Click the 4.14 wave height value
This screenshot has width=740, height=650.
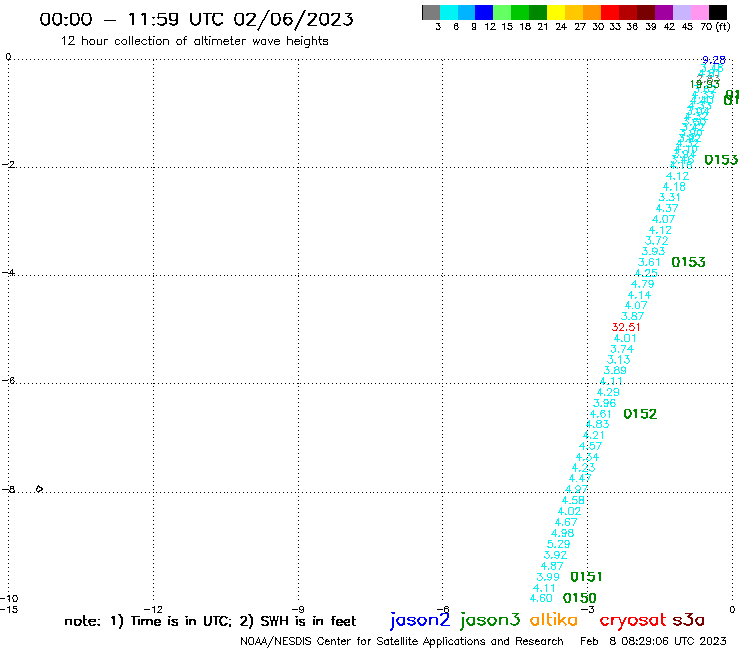(x=639, y=295)
